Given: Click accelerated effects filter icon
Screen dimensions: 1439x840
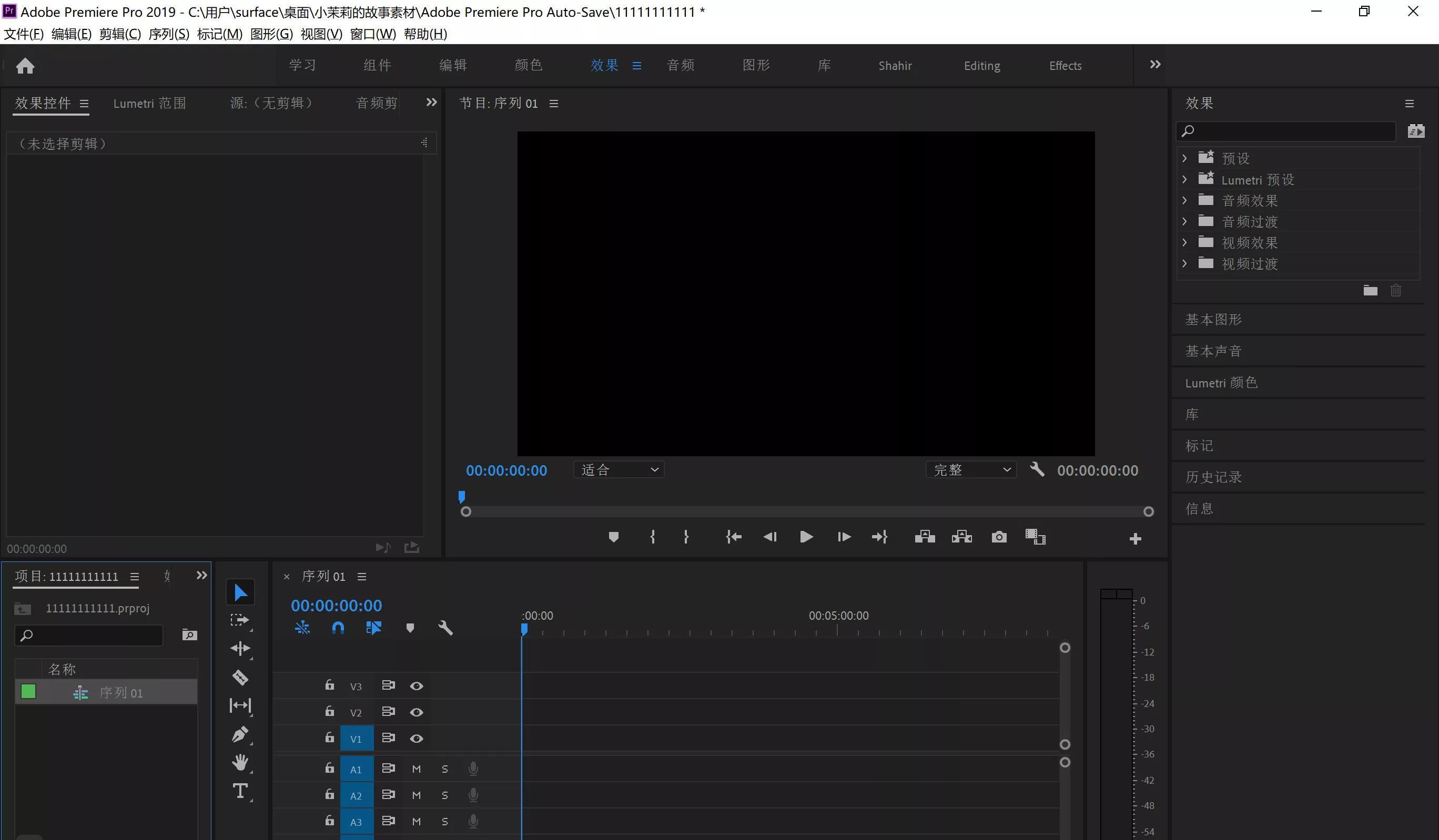Looking at the screenshot, I should coord(1415,131).
